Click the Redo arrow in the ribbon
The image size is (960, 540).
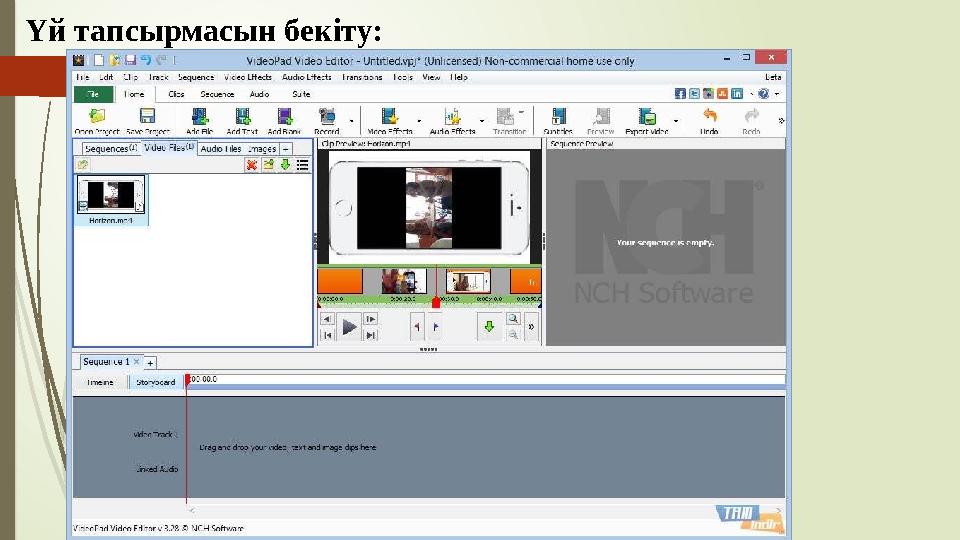point(751,115)
